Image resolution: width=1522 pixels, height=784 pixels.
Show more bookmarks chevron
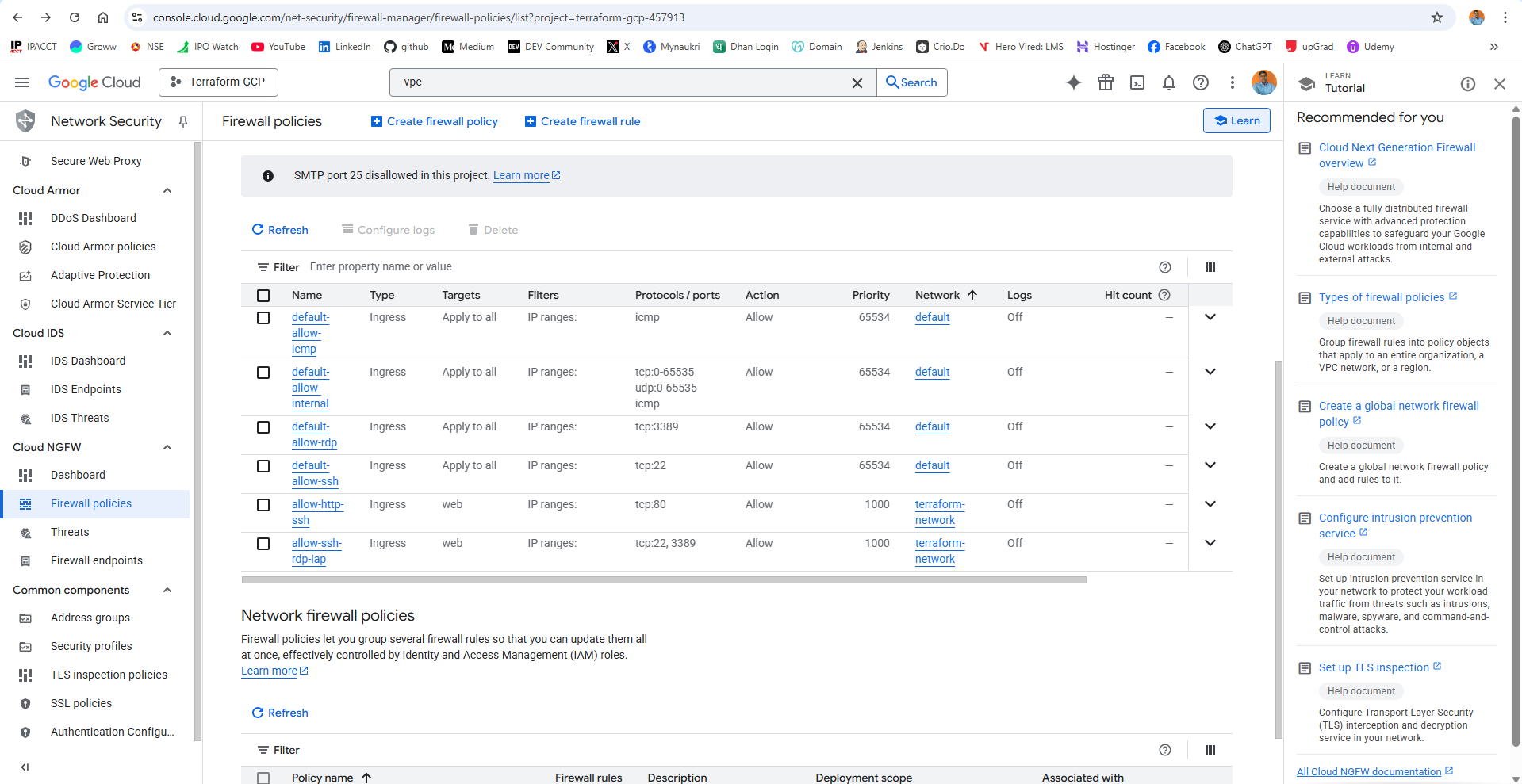pos(1494,47)
